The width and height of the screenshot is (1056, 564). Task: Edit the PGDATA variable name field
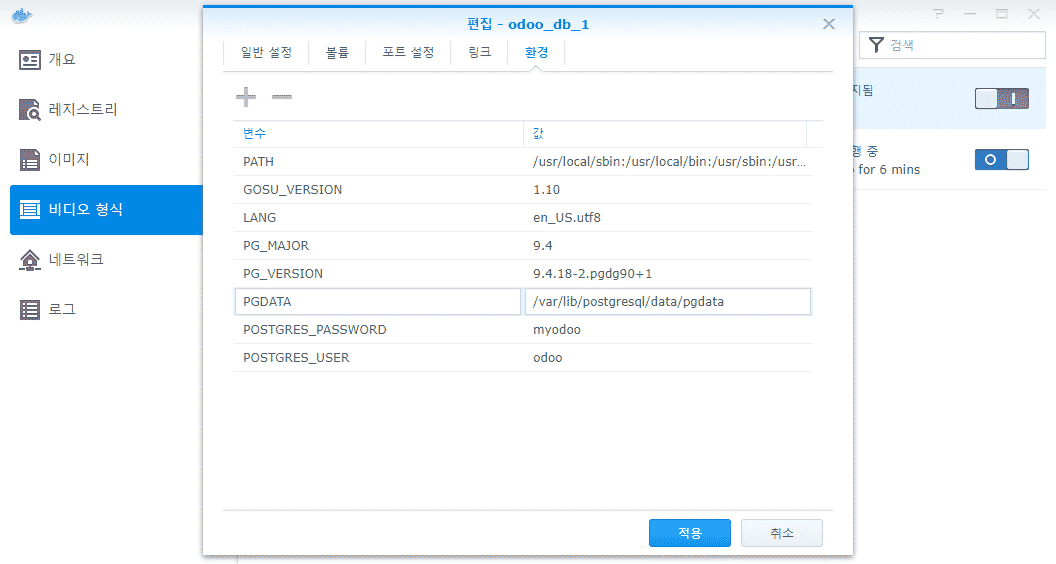click(378, 302)
